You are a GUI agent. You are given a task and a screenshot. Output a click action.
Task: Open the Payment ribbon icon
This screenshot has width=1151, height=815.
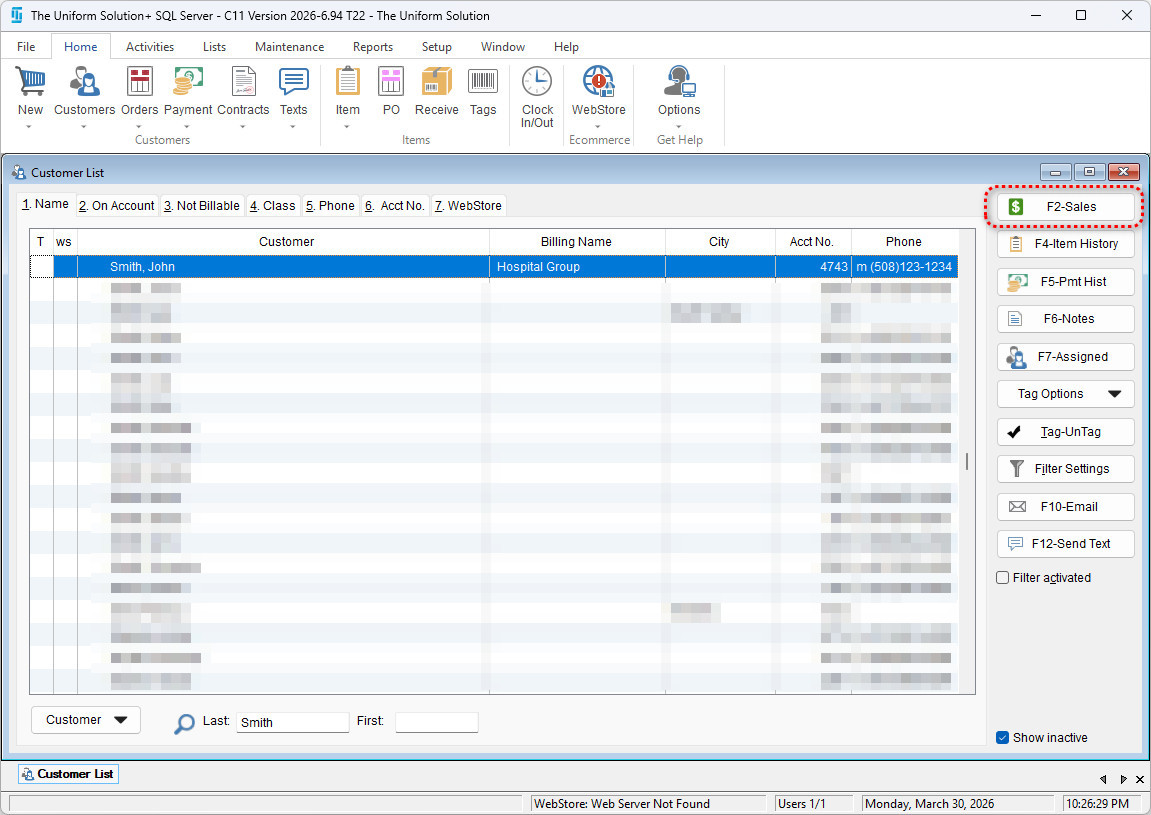[x=188, y=83]
